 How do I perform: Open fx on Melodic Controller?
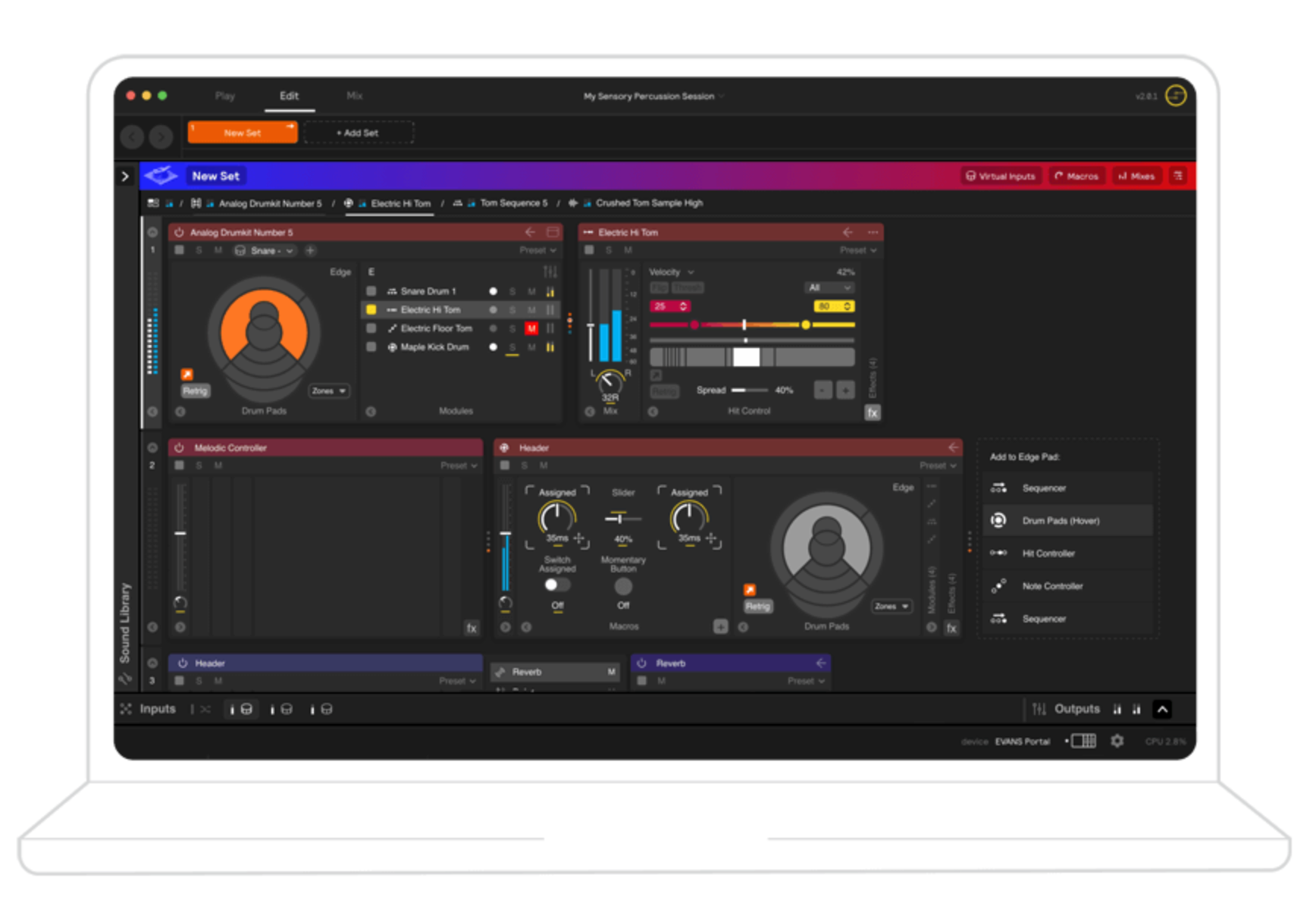pos(472,629)
